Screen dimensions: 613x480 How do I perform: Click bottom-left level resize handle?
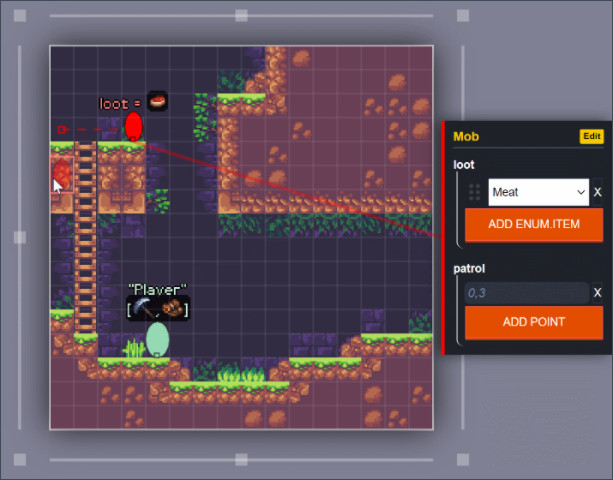coord(20,460)
